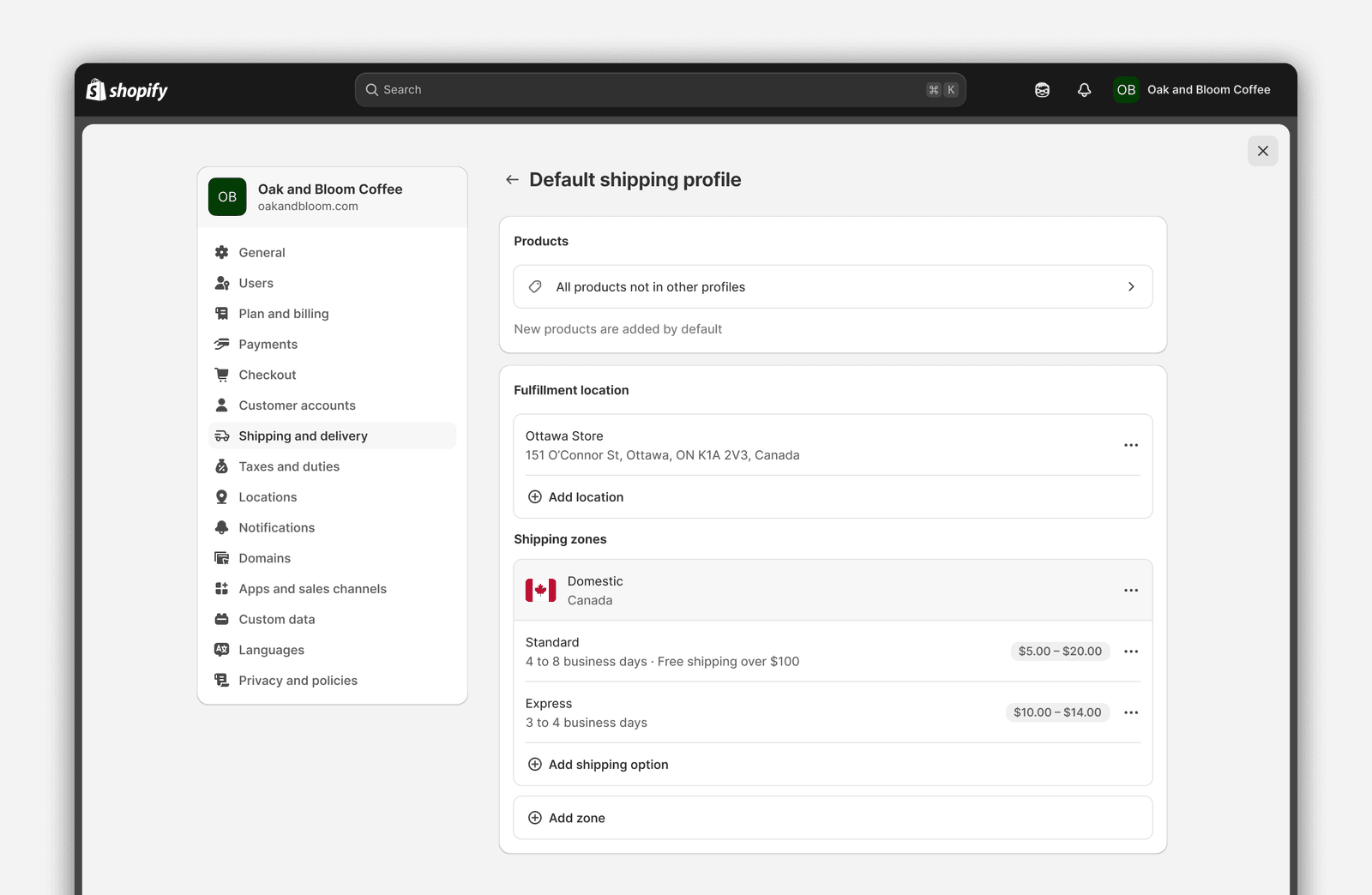The height and width of the screenshot is (895, 1372).
Task: Click the plus icon next to Add location
Action: coord(535,497)
